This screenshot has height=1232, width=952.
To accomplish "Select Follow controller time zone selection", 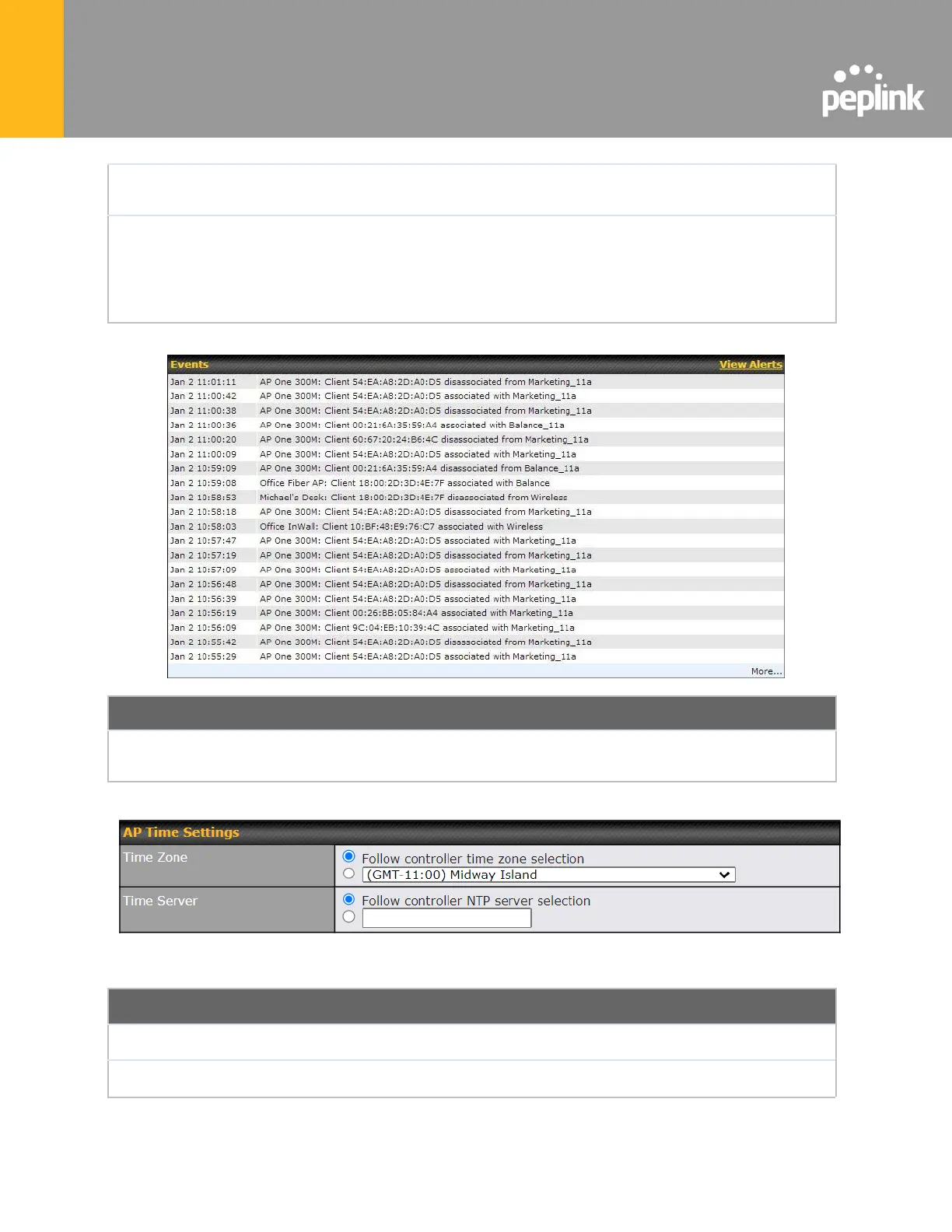I will pyautogui.click(x=349, y=856).
